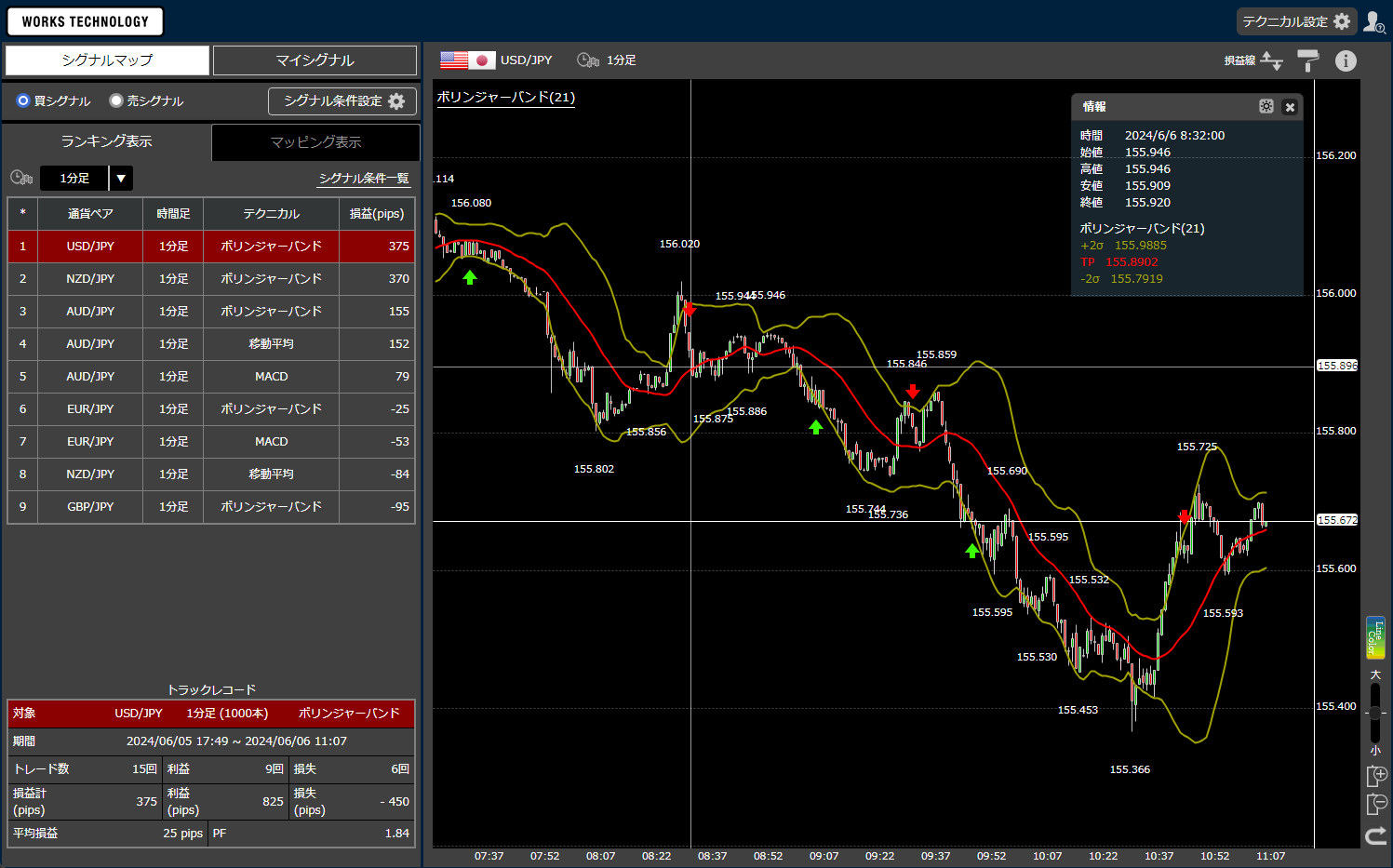
Task: Click the Line Color swatch
Action: 1375,636
